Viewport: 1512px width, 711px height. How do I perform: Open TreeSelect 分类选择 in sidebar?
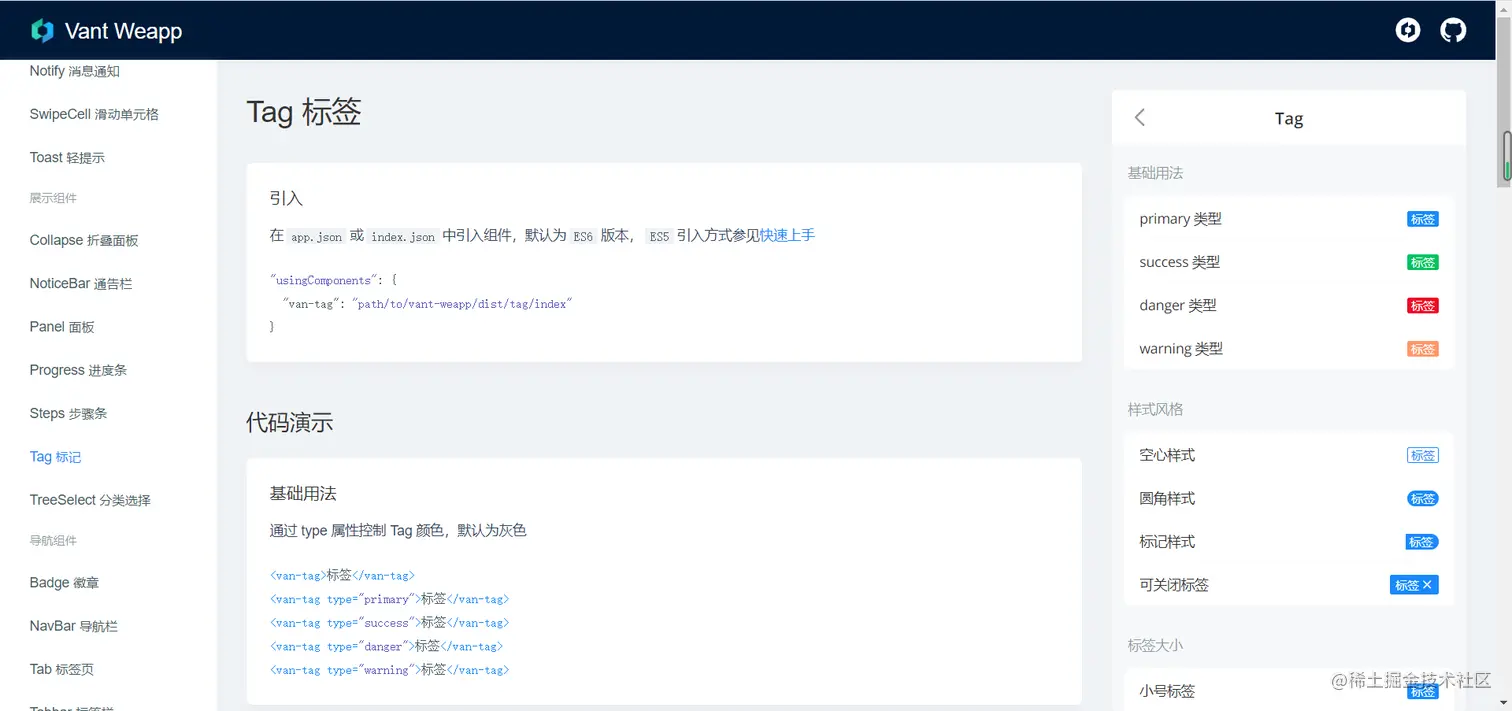pos(90,500)
